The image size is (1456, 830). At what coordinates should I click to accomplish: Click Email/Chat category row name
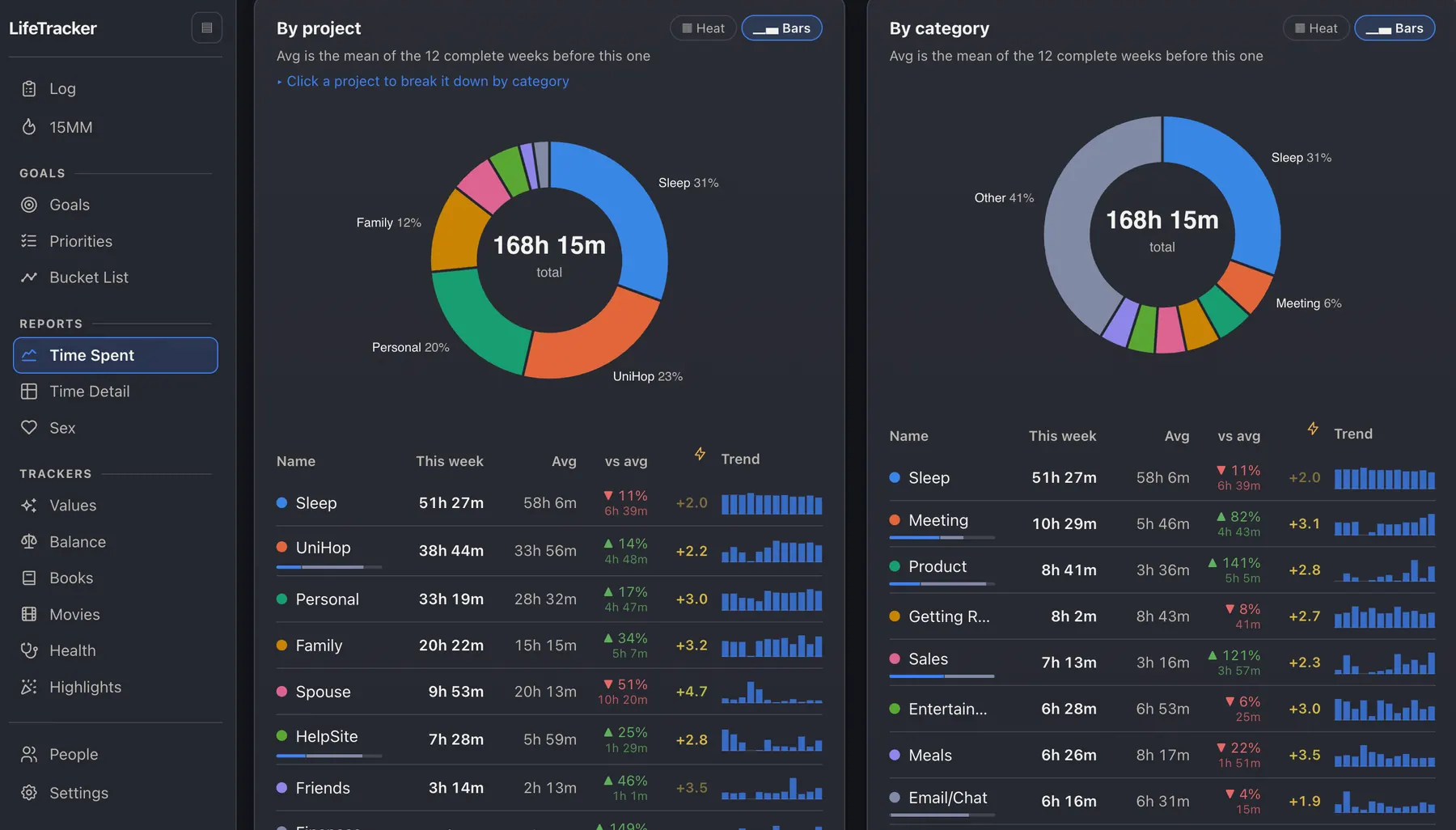click(x=947, y=798)
